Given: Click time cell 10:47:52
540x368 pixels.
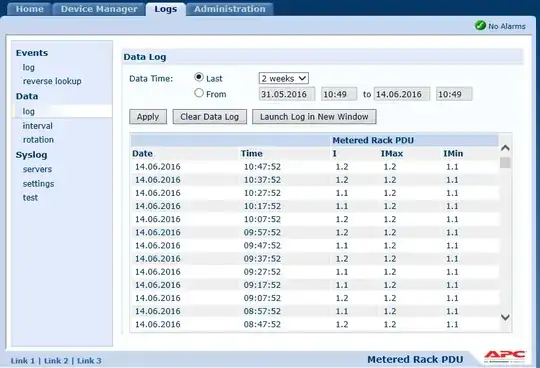Looking at the screenshot, I should (262, 167).
